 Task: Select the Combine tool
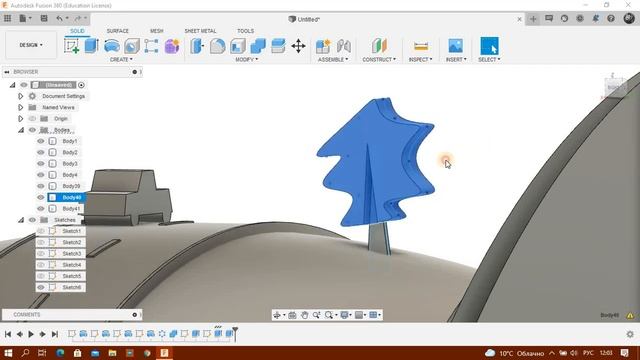[258, 46]
